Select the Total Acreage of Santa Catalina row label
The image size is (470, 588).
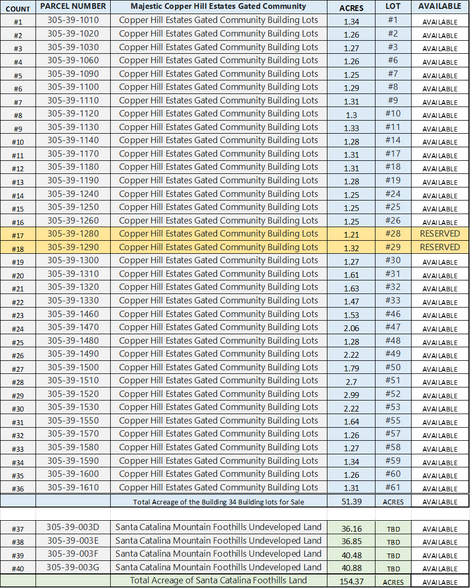(219, 580)
